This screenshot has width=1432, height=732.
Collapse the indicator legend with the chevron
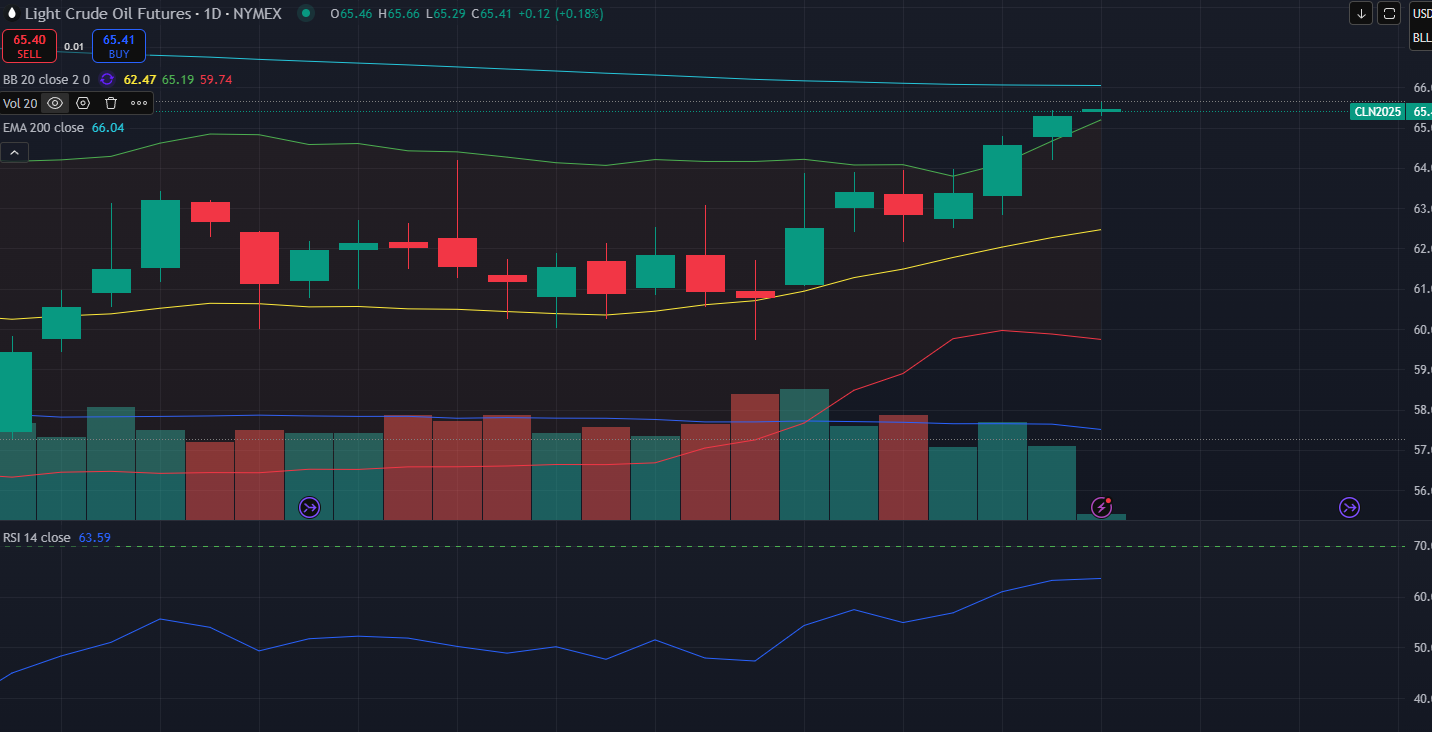click(x=15, y=152)
